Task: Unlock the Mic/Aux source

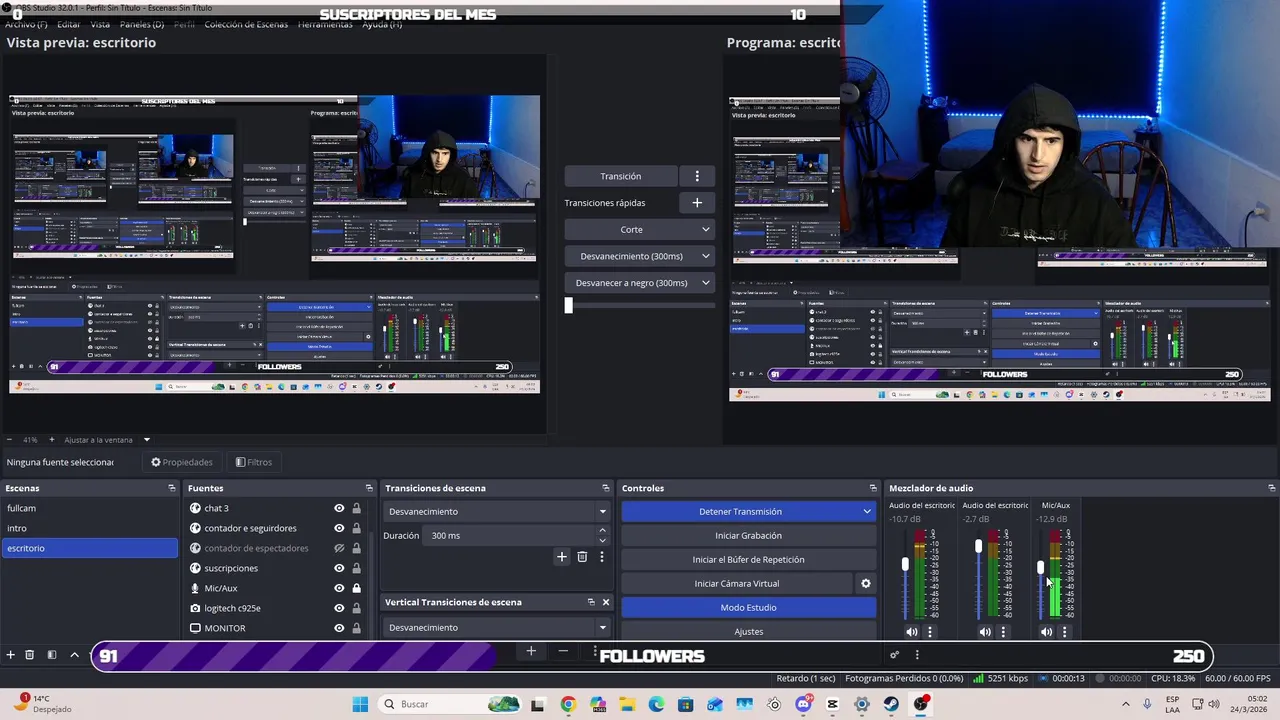Action: click(356, 588)
